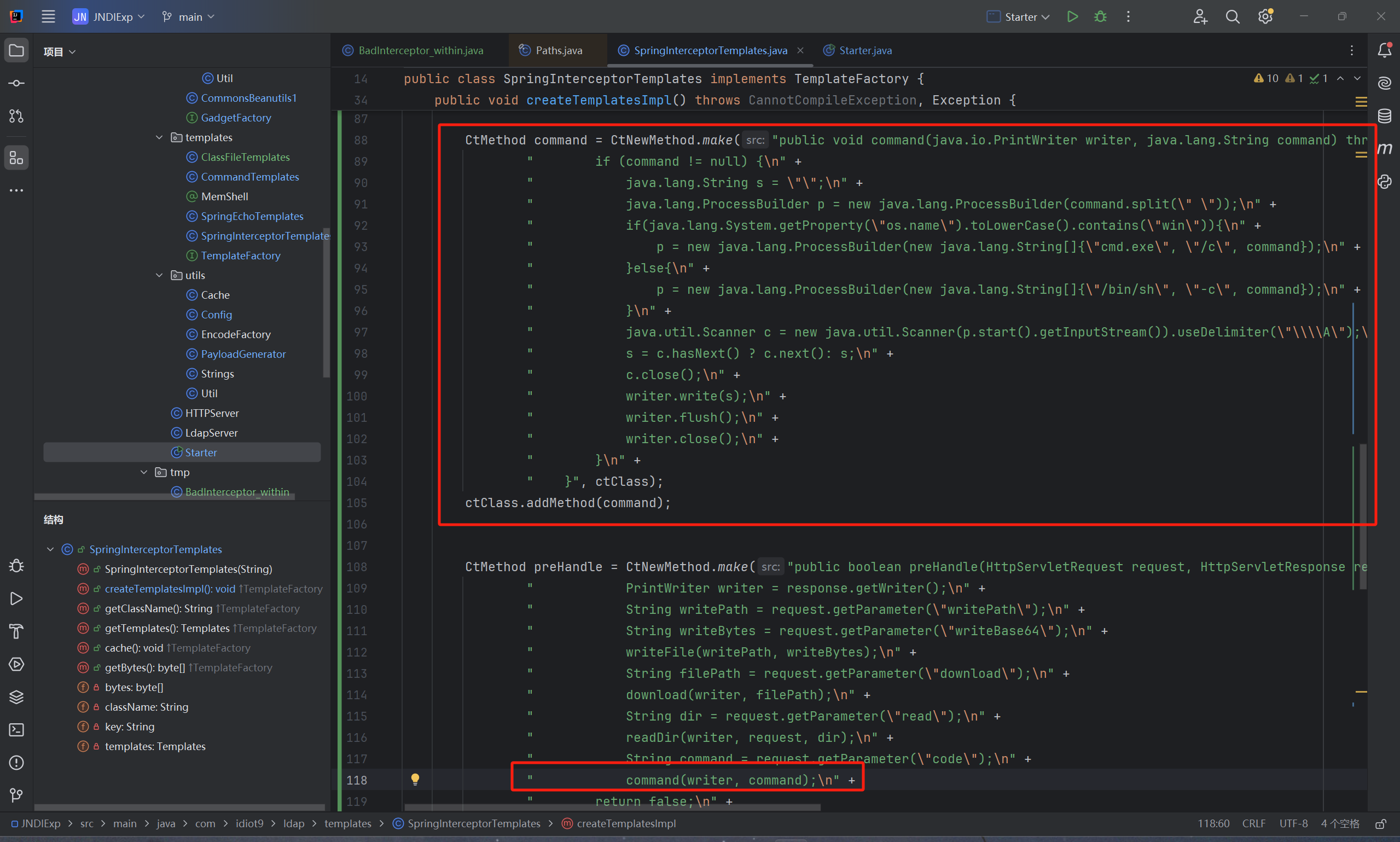Image resolution: width=1400 pixels, height=842 pixels.
Task: Open the Maven tool window
Action: point(1385,149)
